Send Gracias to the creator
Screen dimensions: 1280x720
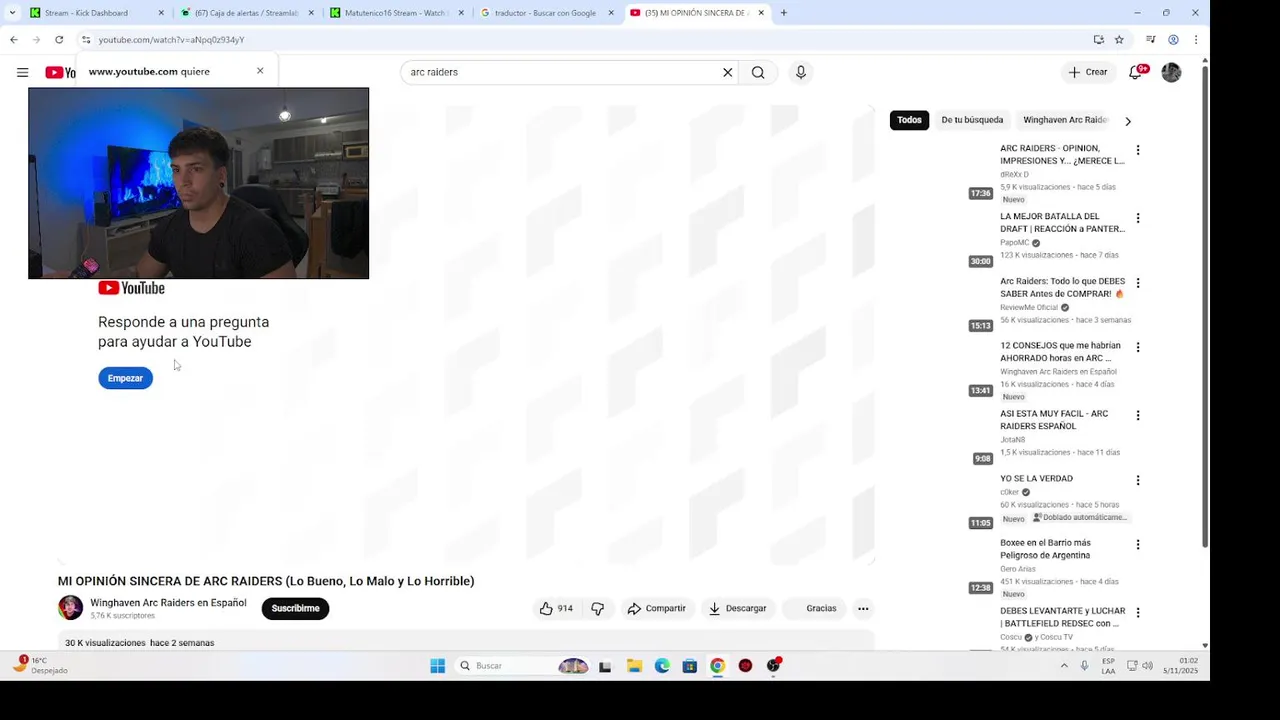pyautogui.click(x=813, y=608)
